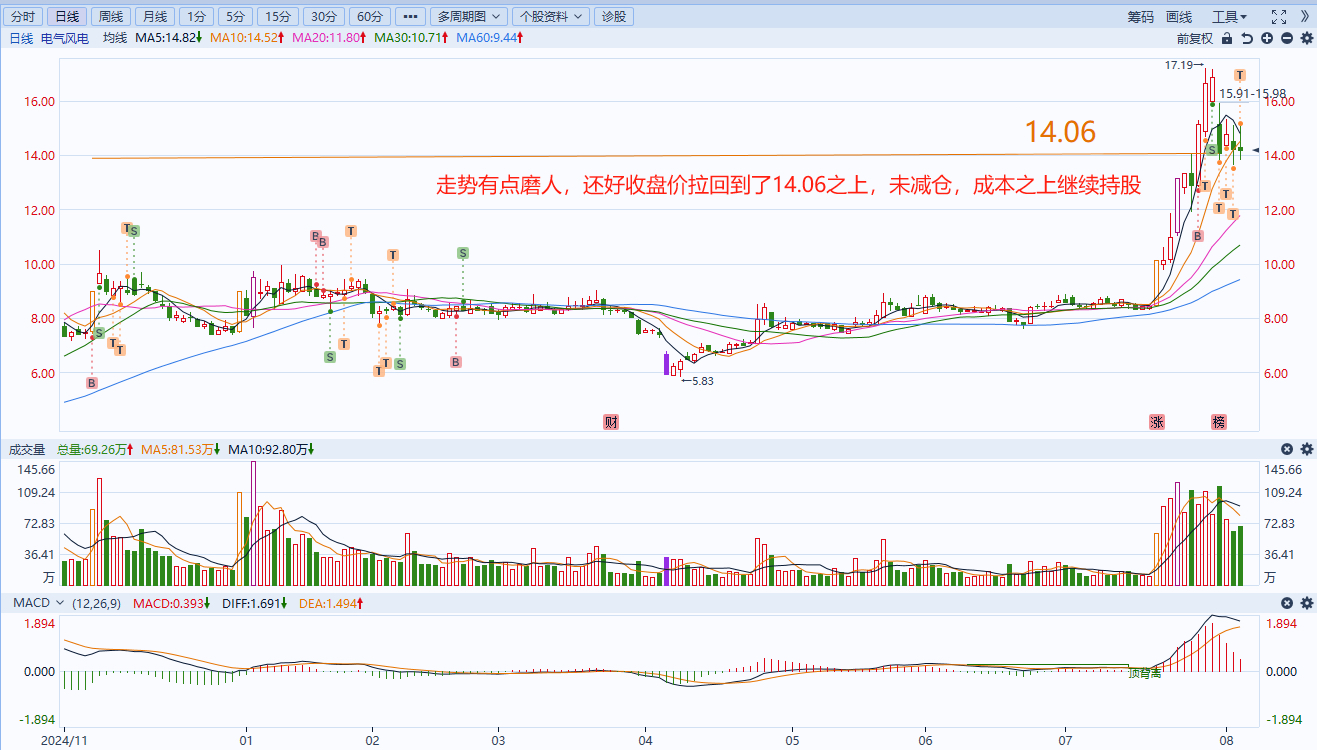Click the DIFF:1.691 value
Viewport: 1317px width, 750px height.
coord(253,603)
